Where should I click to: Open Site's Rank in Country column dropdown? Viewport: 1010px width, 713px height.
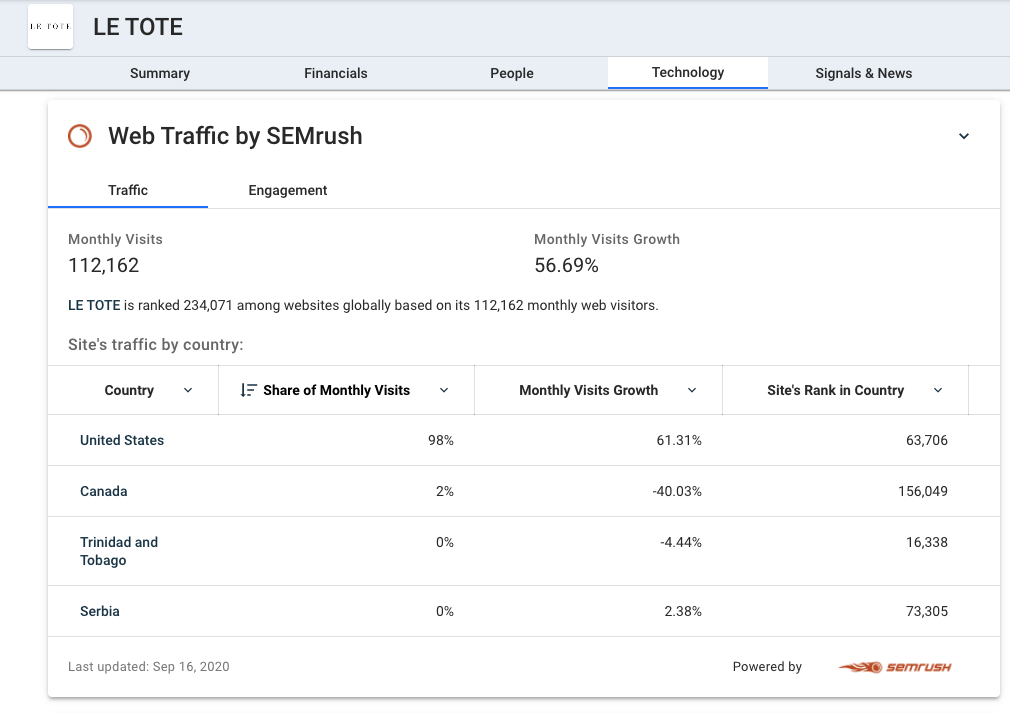pos(938,390)
